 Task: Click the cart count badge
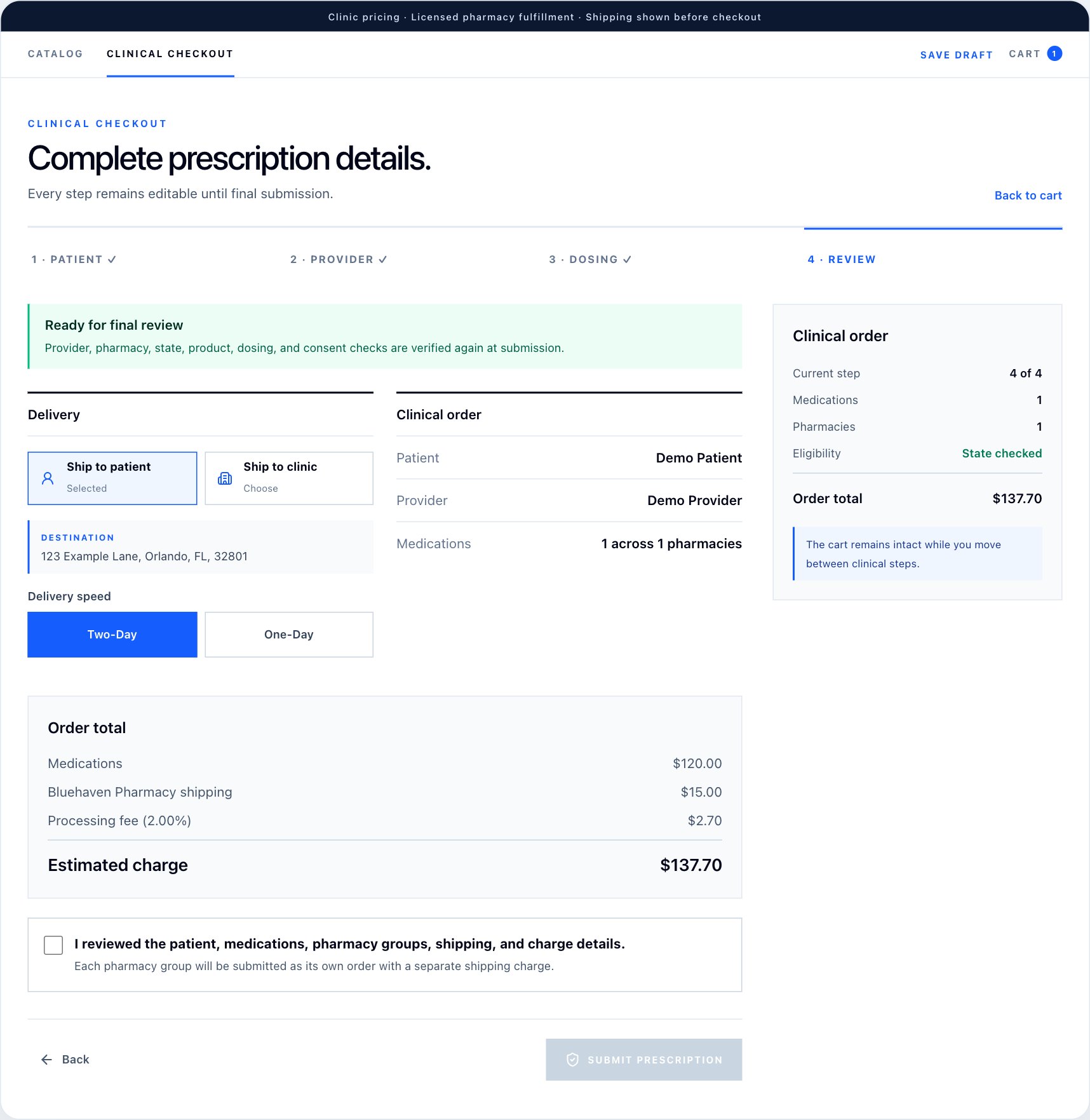coord(1054,54)
